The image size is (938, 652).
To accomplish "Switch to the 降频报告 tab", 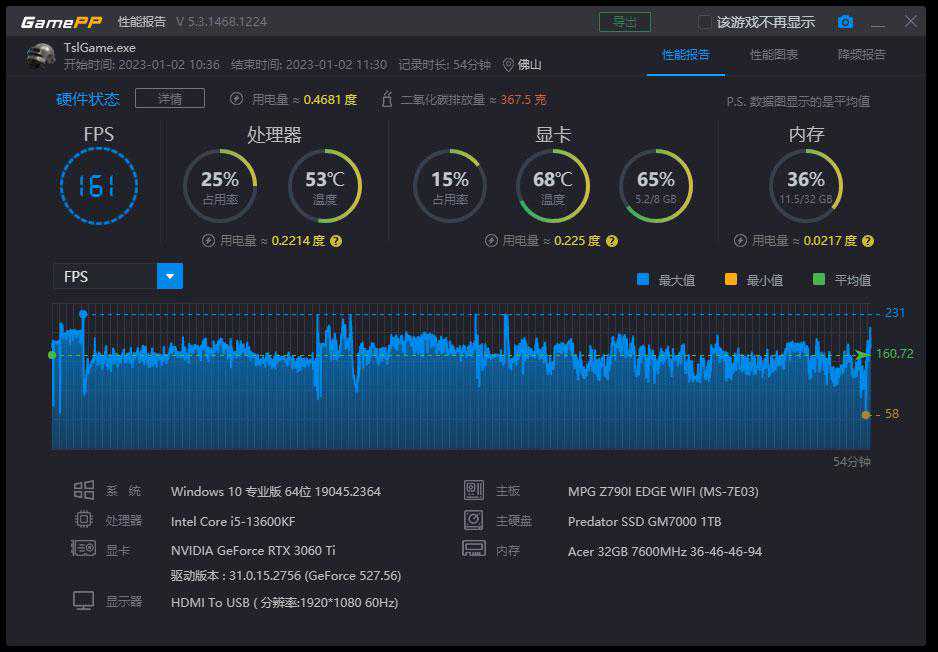I will [861, 55].
